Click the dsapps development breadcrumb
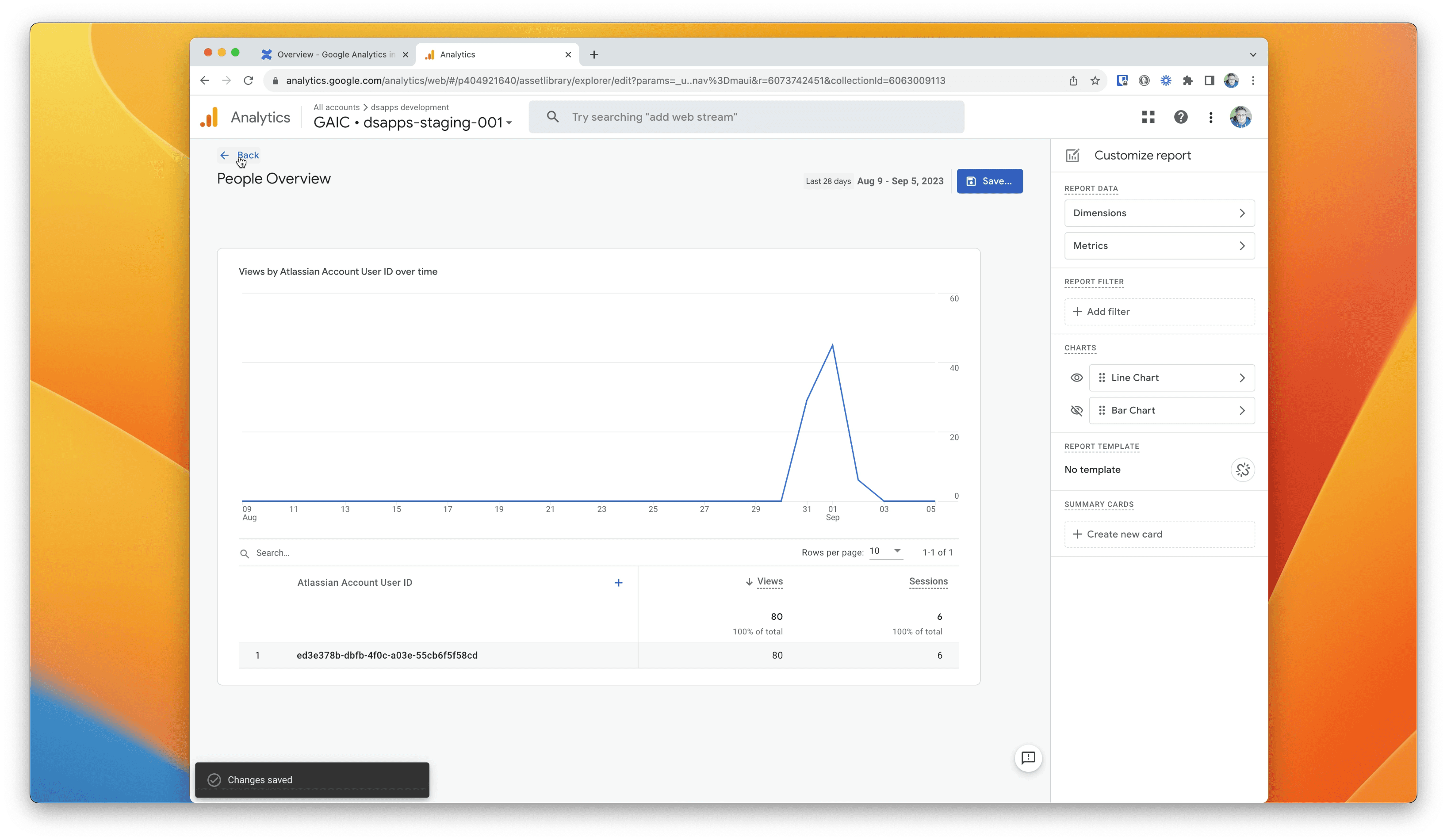Screen dimensions: 1447x840 click(x=410, y=107)
